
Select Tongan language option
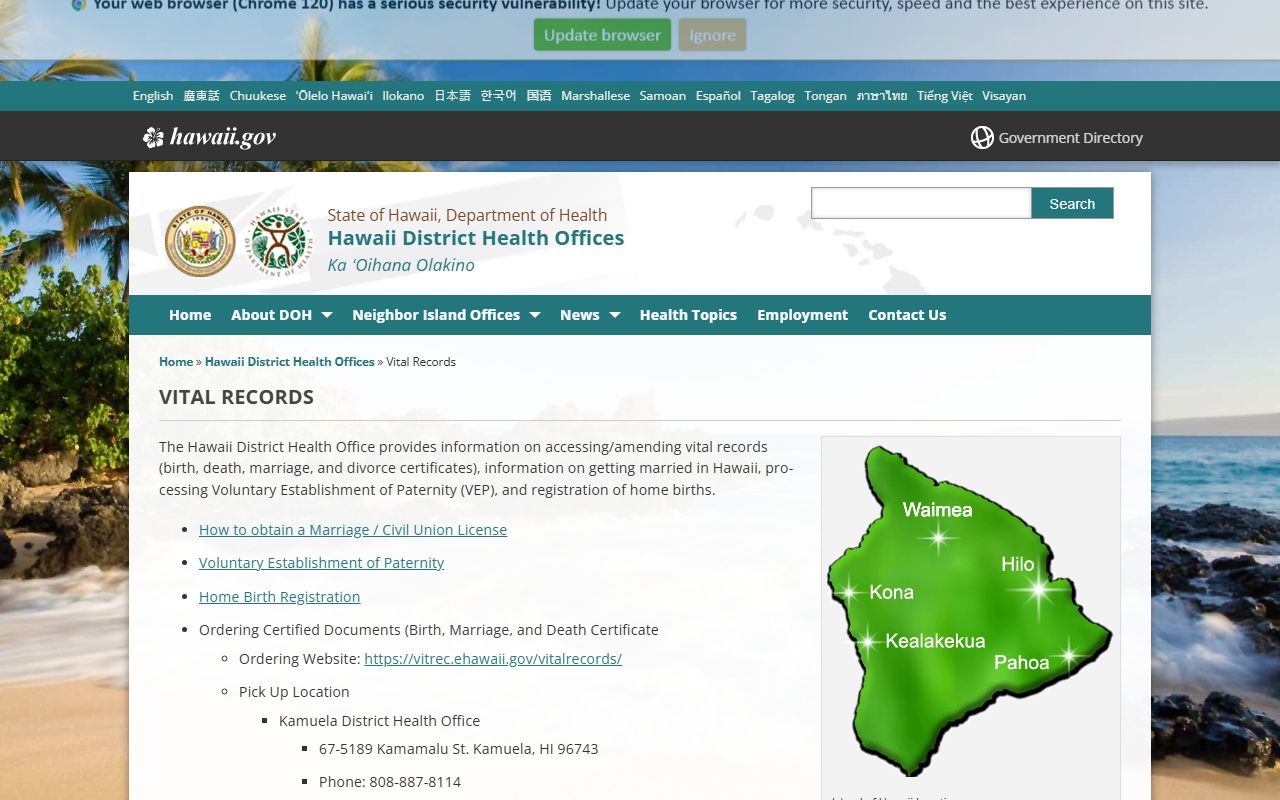(x=825, y=96)
